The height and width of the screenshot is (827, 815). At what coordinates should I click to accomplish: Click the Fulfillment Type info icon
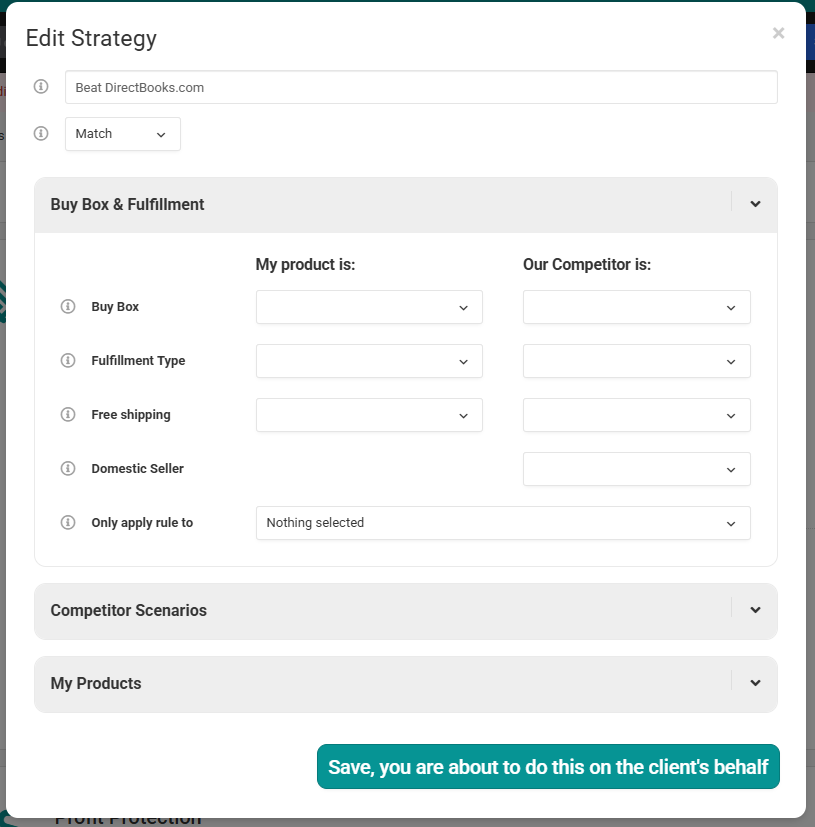click(x=68, y=361)
